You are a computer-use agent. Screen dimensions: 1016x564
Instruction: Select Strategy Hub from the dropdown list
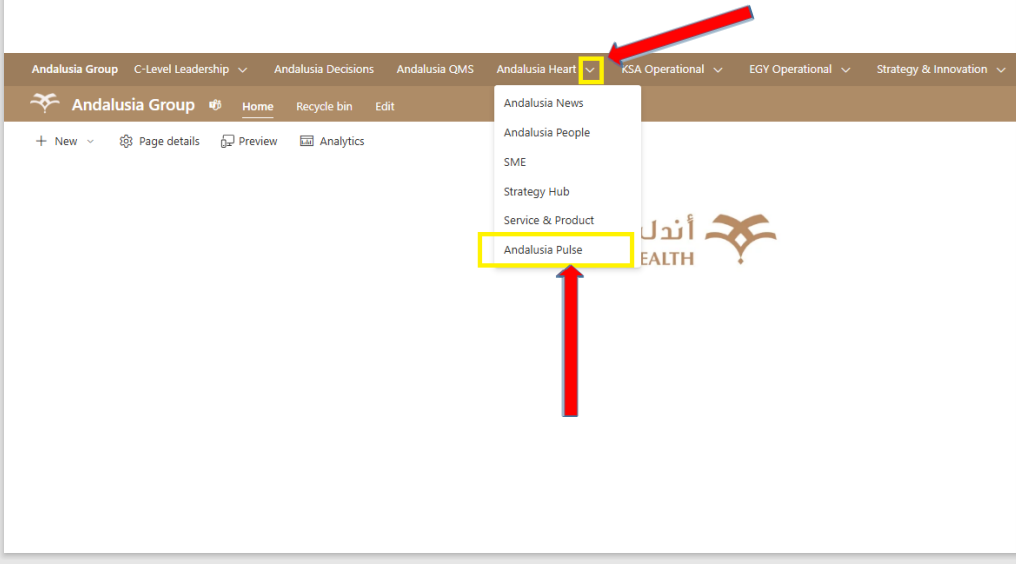(536, 191)
